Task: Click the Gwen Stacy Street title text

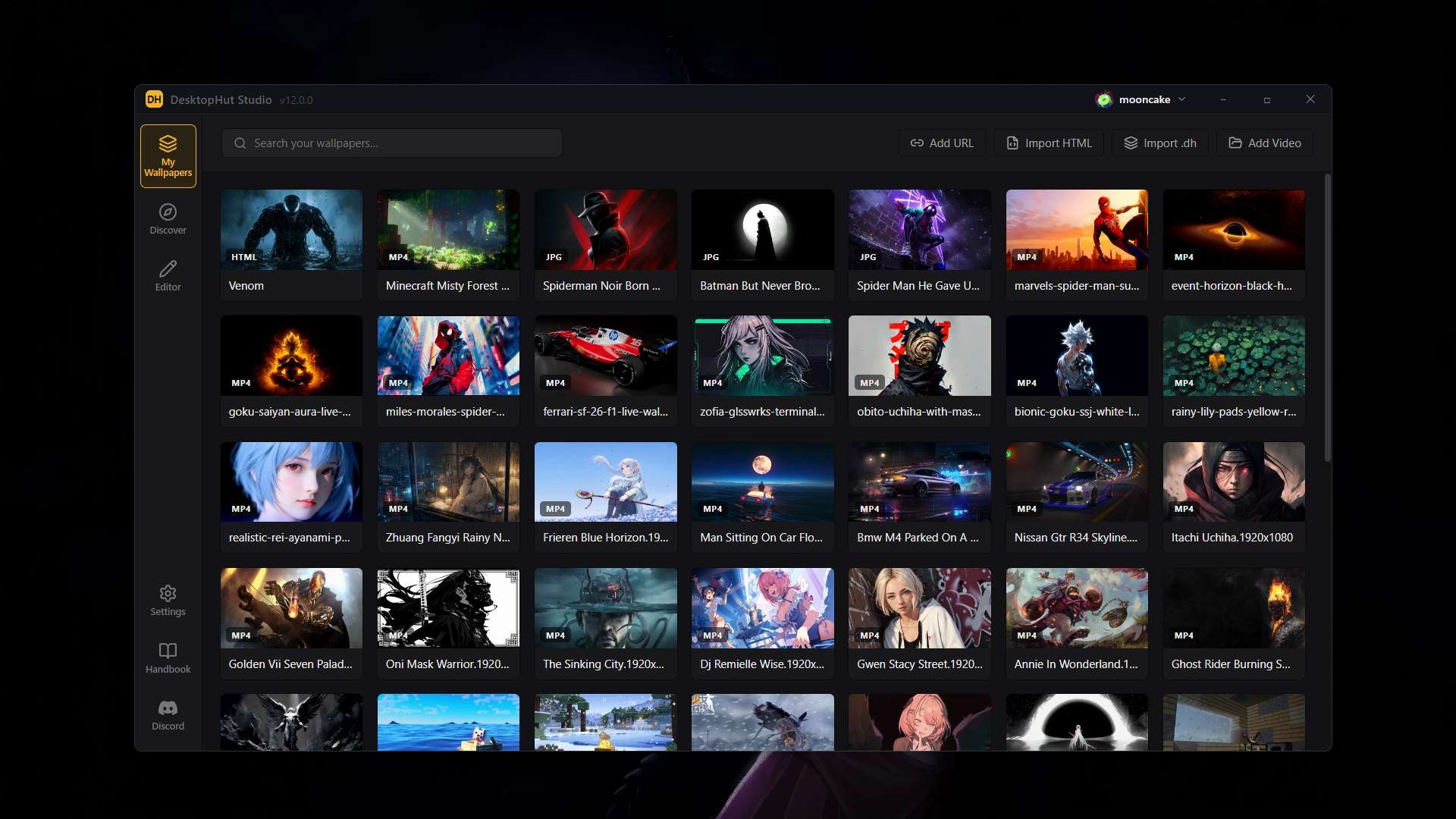Action: coord(919,664)
